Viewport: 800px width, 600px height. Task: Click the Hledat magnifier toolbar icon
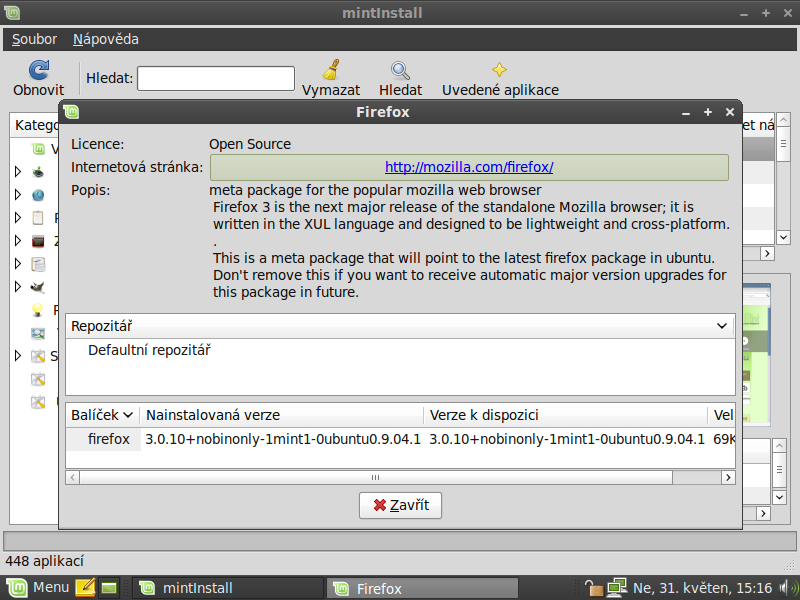pyautogui.click(x=400, y=71)
